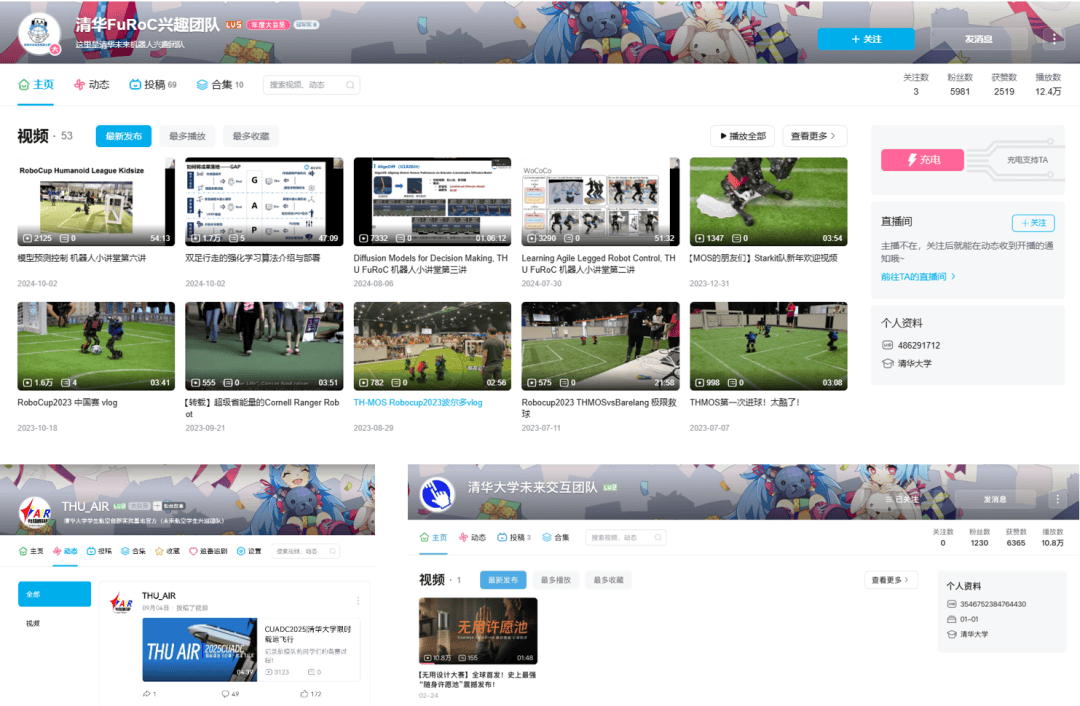
Task: Switch to 投稿 69 tab on FuRoC page
Action: tap(153, 85)
